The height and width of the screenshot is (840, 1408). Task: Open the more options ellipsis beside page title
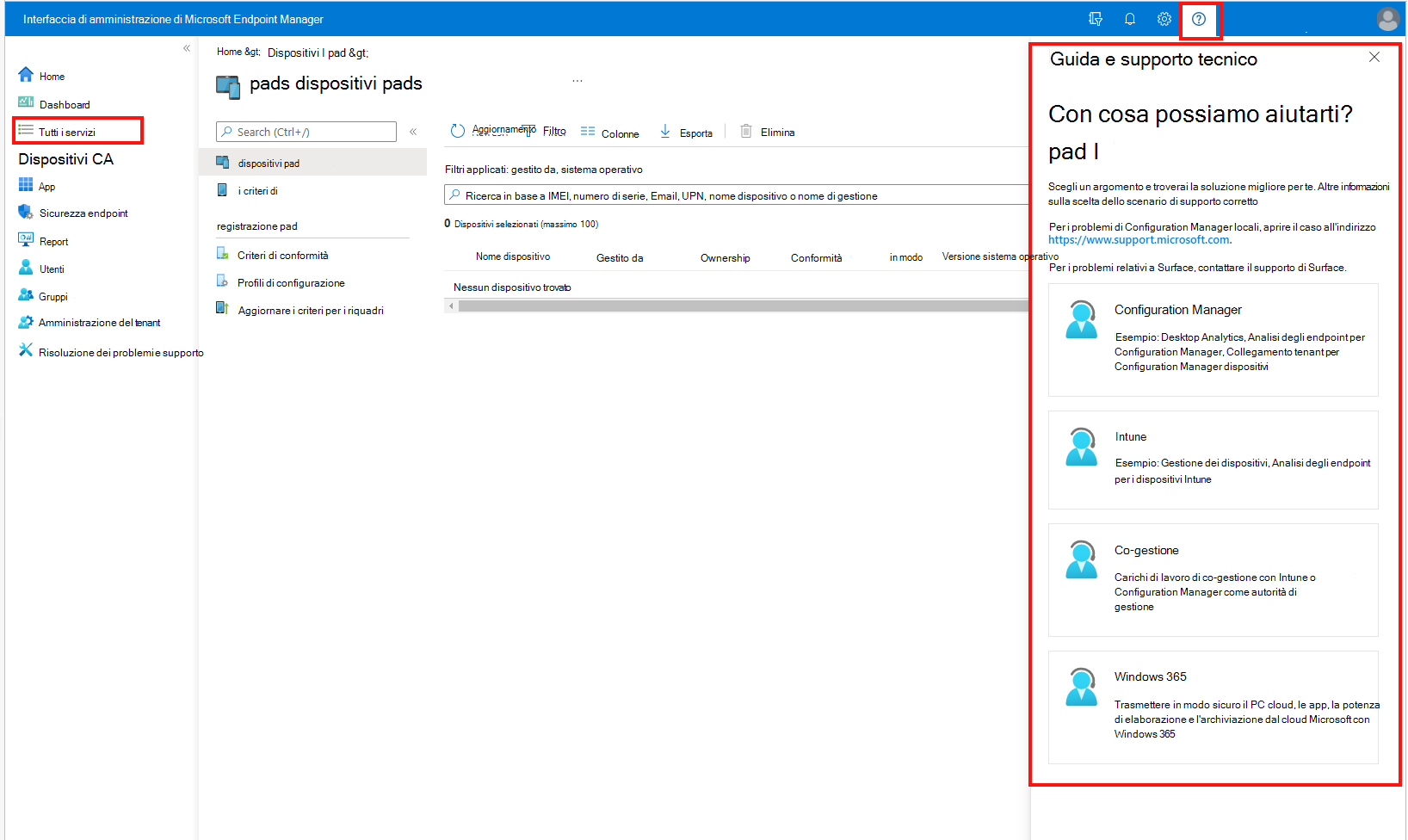[x=577, y=82]
